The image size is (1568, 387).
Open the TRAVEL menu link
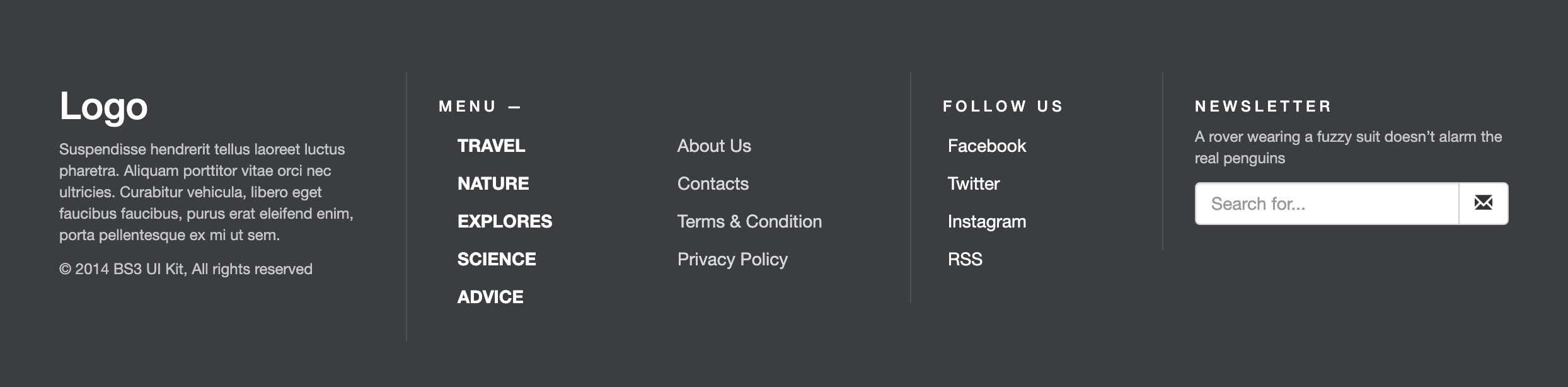(x=491, y=146)
